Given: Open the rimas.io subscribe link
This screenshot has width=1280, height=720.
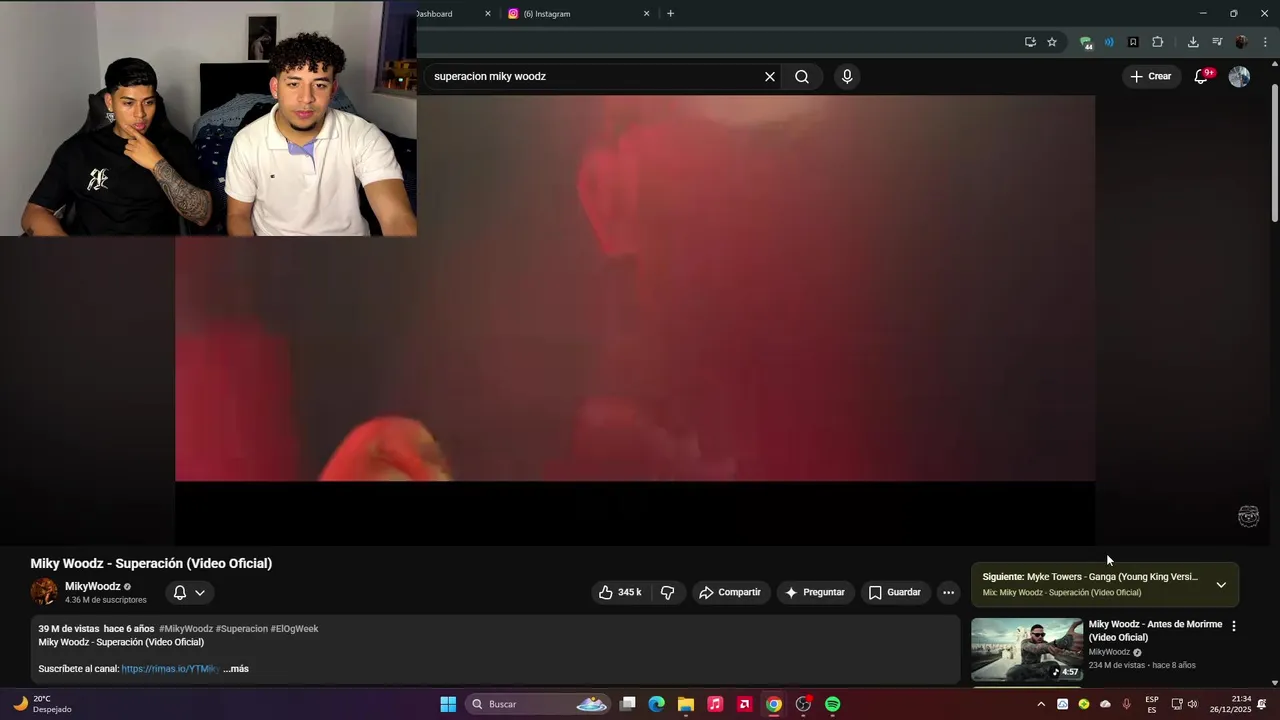Looking at the screenshot, I should coord(170,668).
